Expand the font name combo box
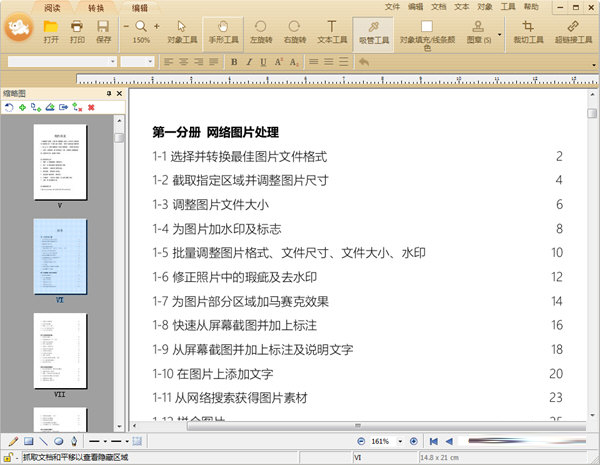This screenshot has height=465, width=600. pos(109,62)
